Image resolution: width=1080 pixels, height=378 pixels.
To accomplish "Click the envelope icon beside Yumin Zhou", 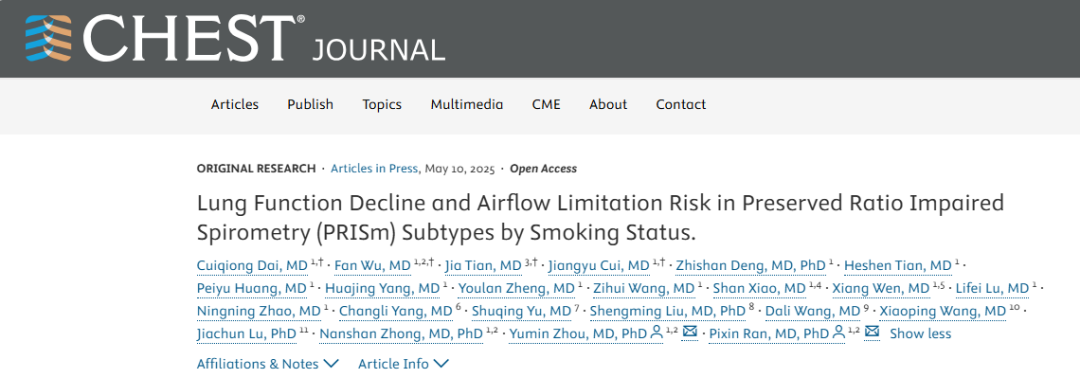I will pyautogui.click(x=690, y=333).
